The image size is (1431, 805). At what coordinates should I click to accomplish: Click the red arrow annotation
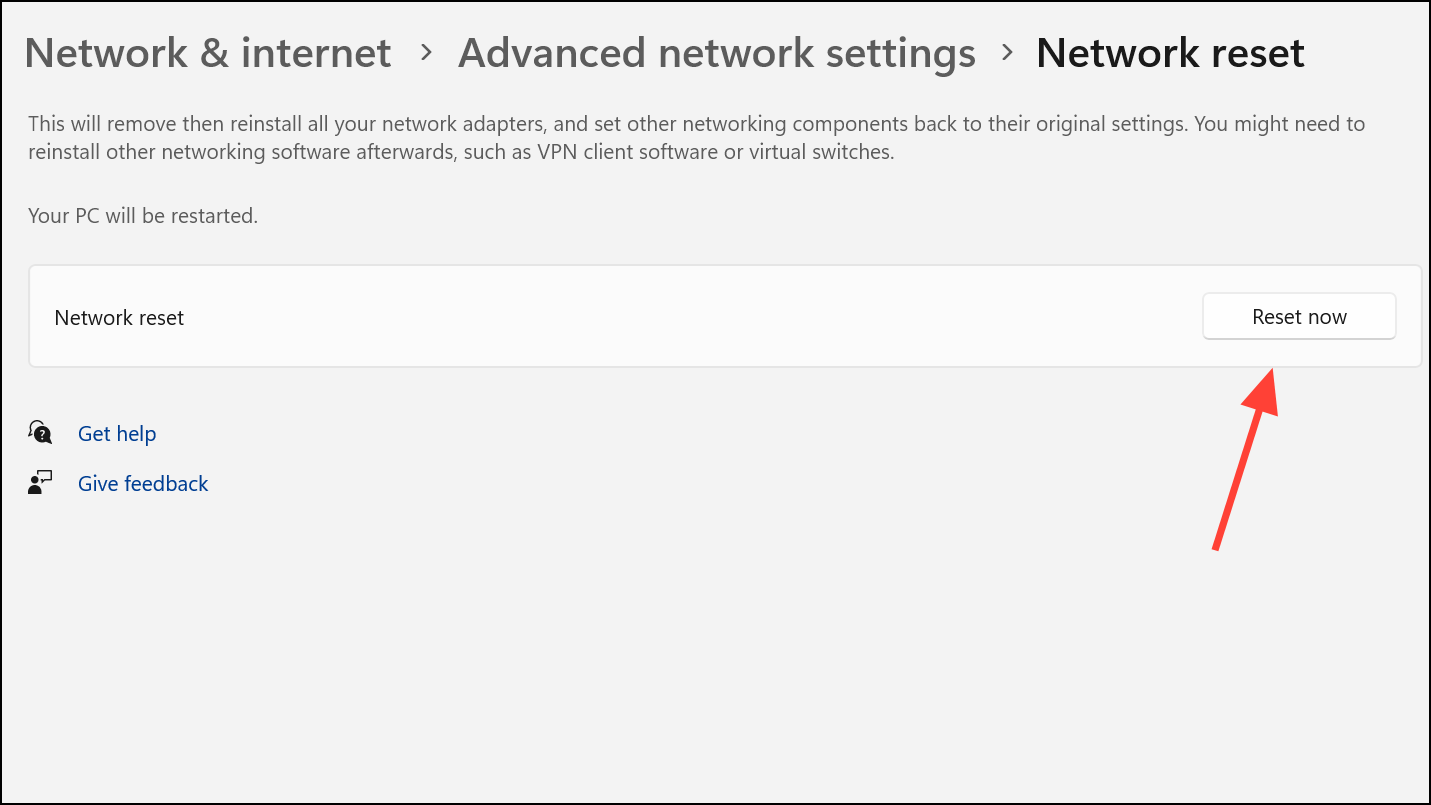[x=1244, y=458]
